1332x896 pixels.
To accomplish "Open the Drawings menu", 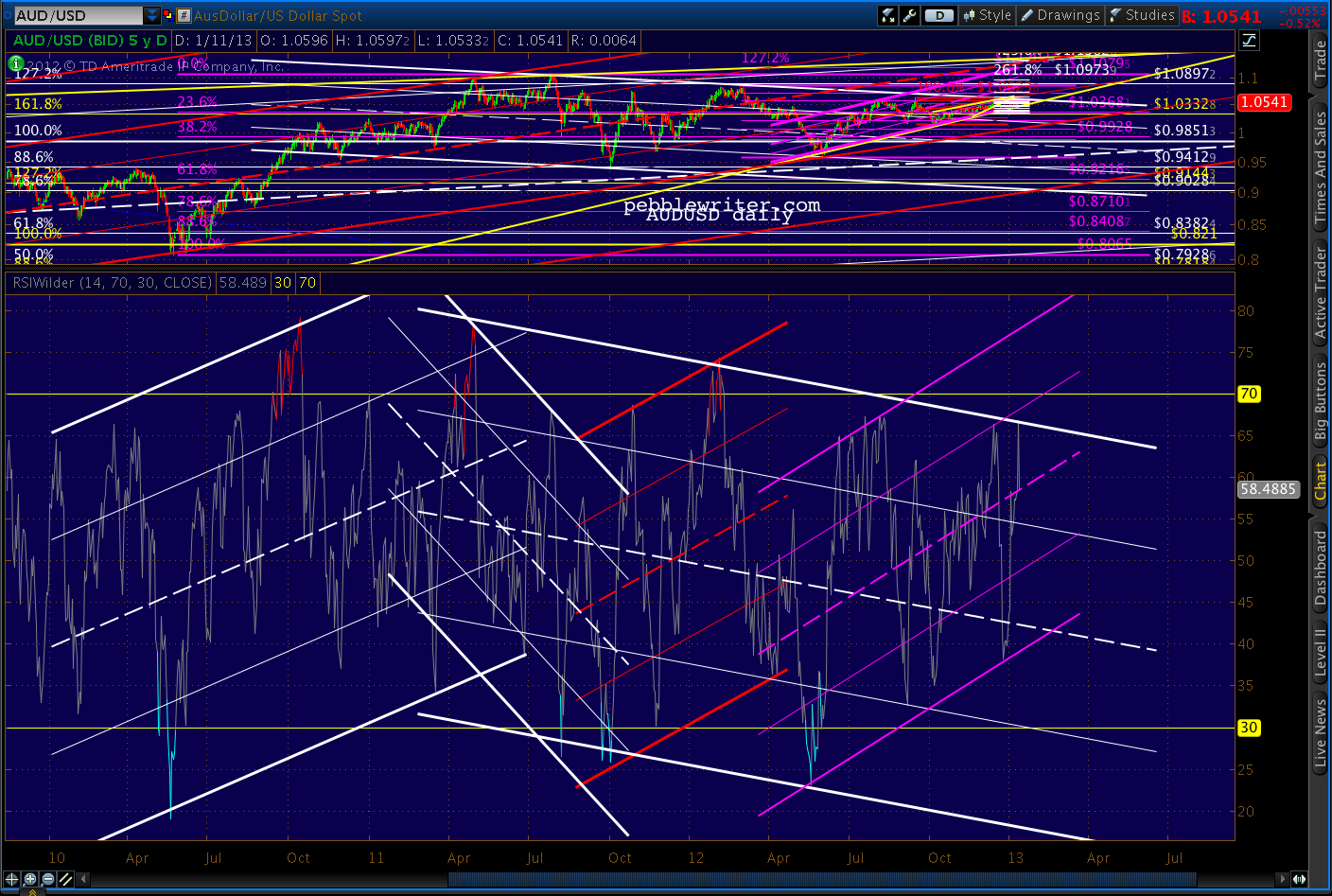I will coord(1060,15).
